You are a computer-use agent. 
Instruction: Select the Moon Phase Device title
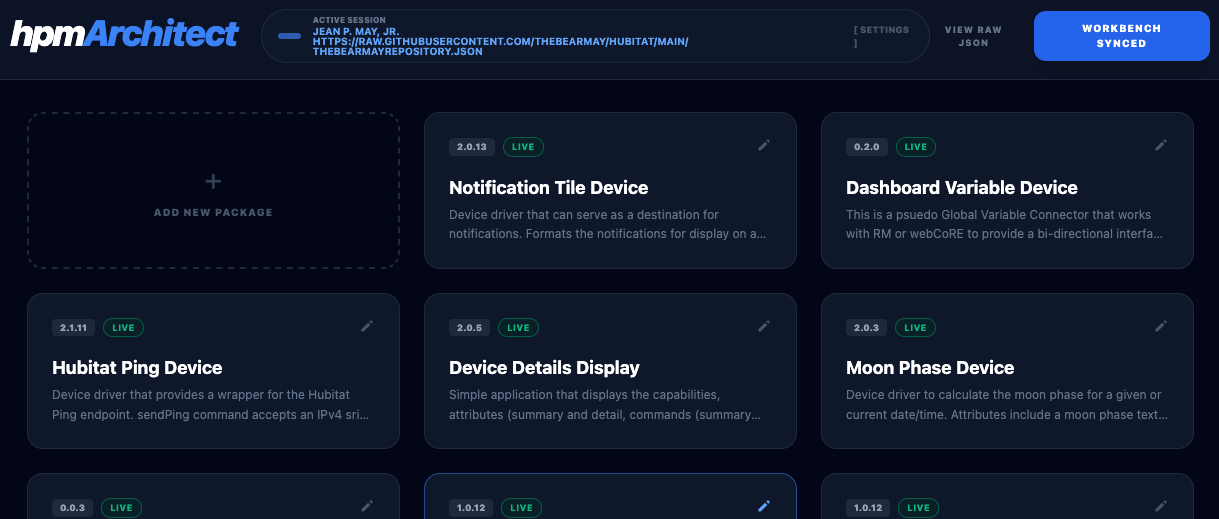tap(930, 368)
